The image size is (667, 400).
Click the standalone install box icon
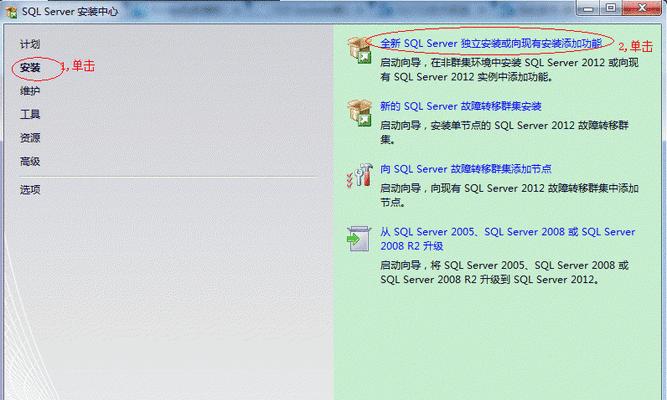point(360,50)
